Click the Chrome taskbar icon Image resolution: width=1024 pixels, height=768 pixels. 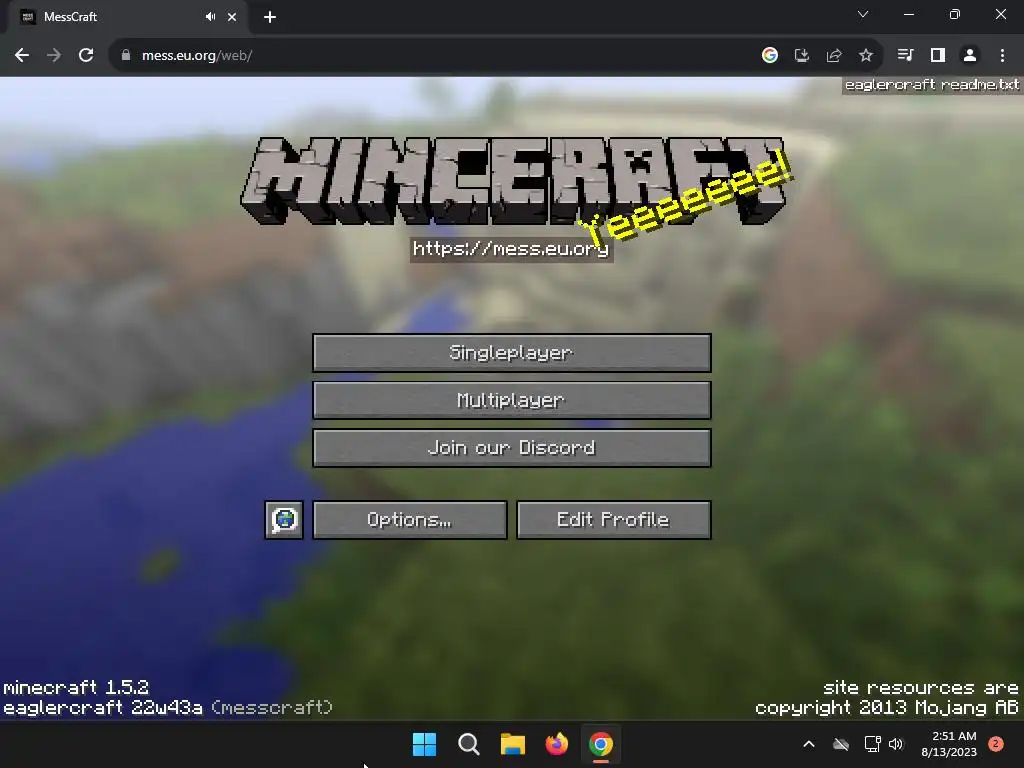click(x=601, y=744)
